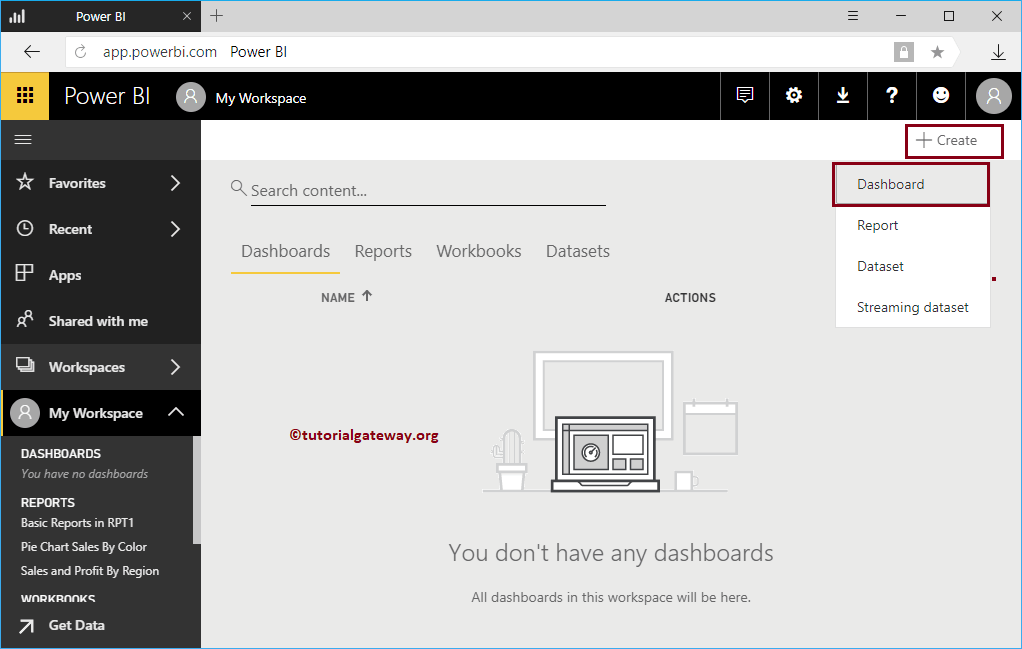
Task: Click Get Data link in sidebar
Action: [x=77, y=626]
